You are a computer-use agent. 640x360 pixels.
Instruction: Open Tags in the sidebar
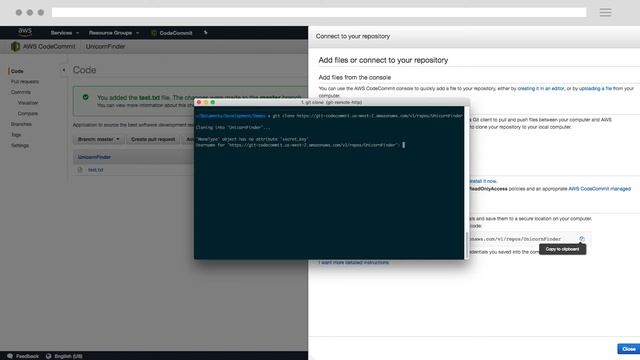pos(16,135)
